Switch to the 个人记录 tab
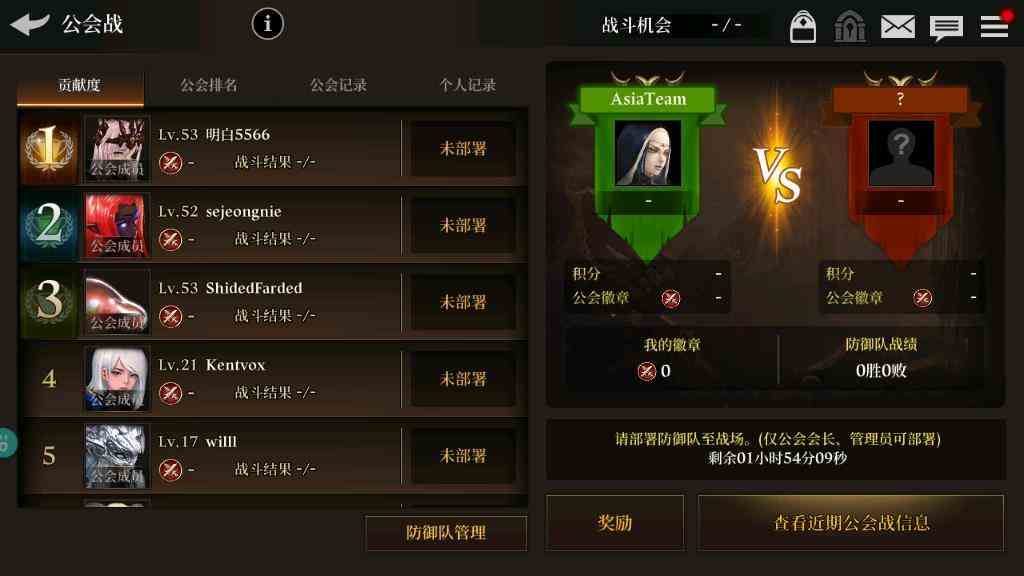This screenshot has height=576, width=1024. tap(467, 85)
